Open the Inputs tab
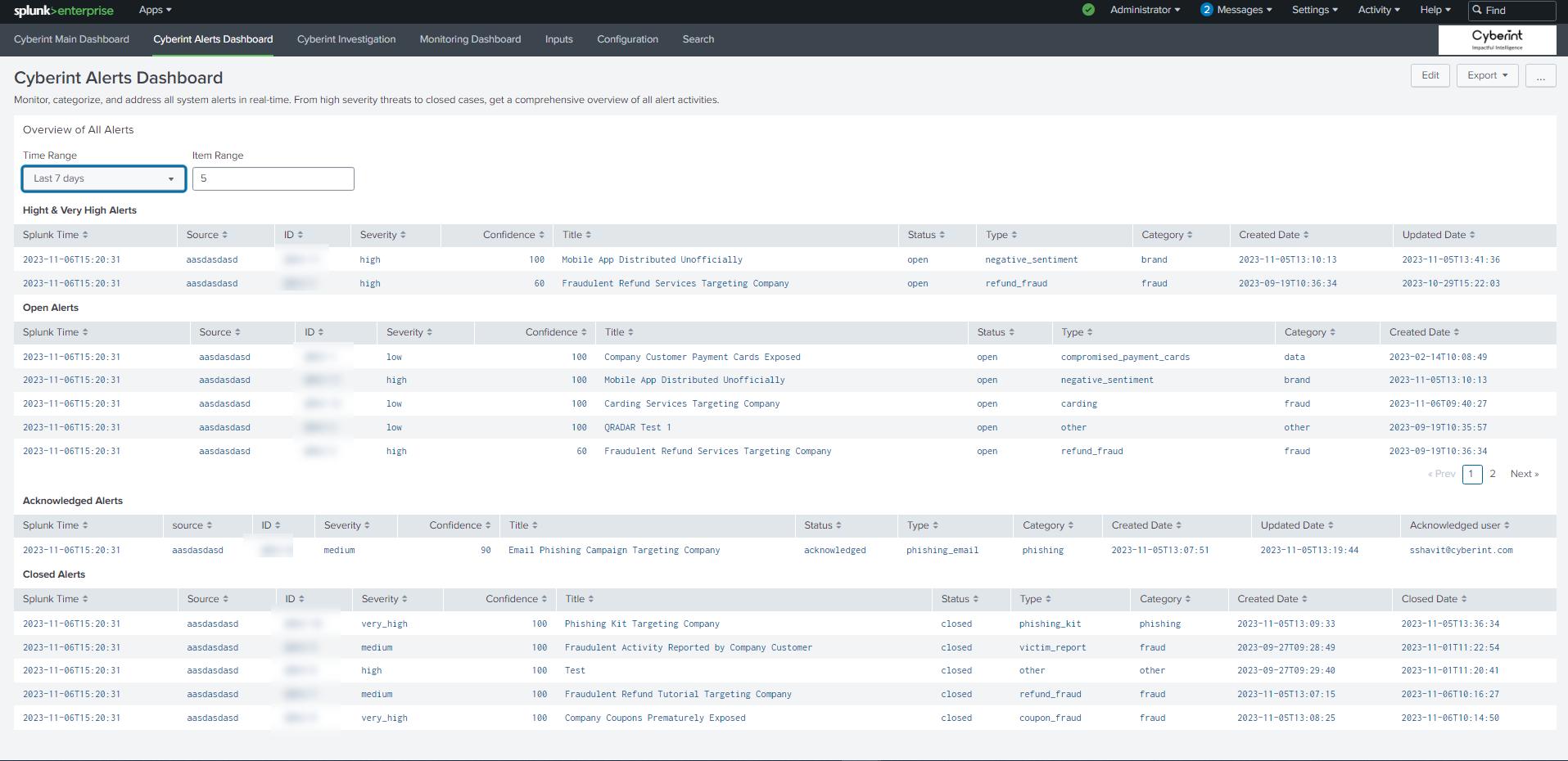This screenshot has width=1568, height=761. pos(559,39)
